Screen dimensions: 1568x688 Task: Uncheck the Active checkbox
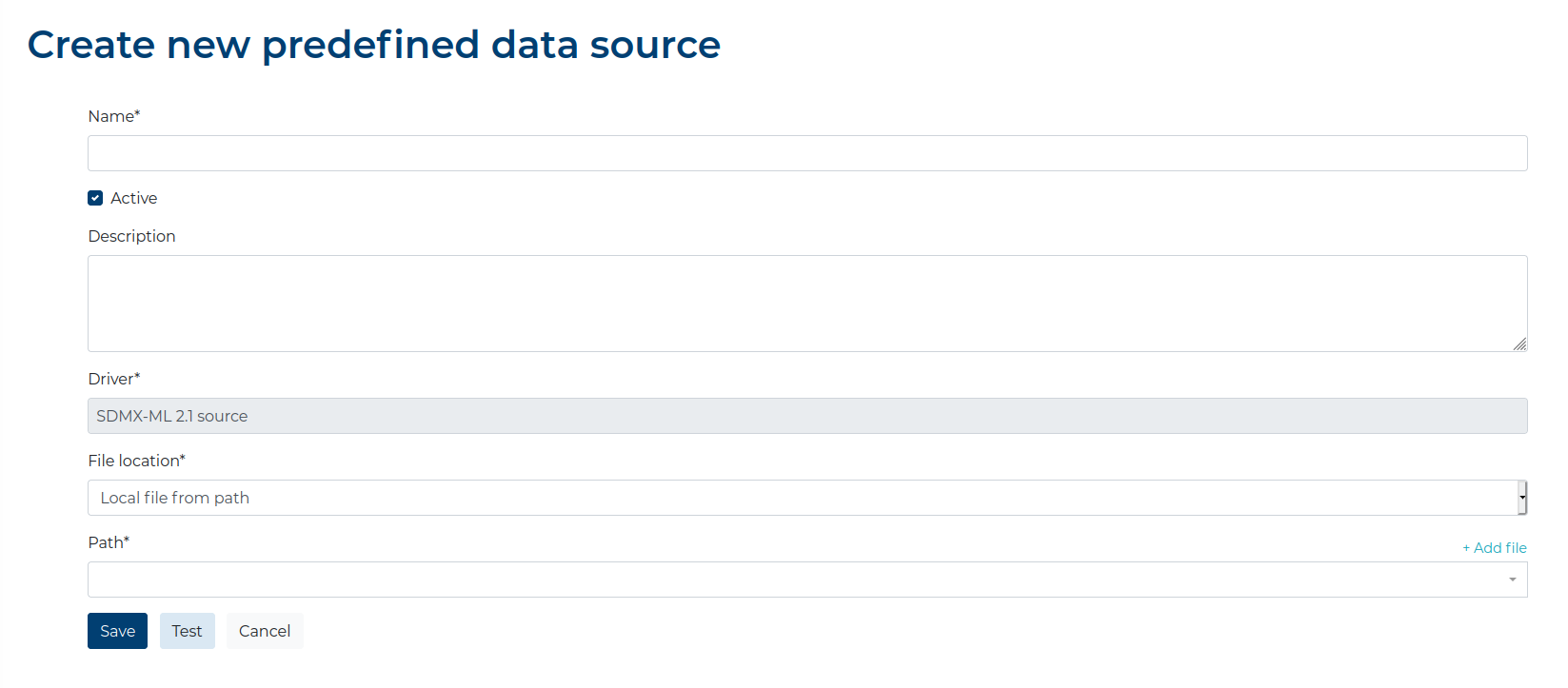coord(95,198)
